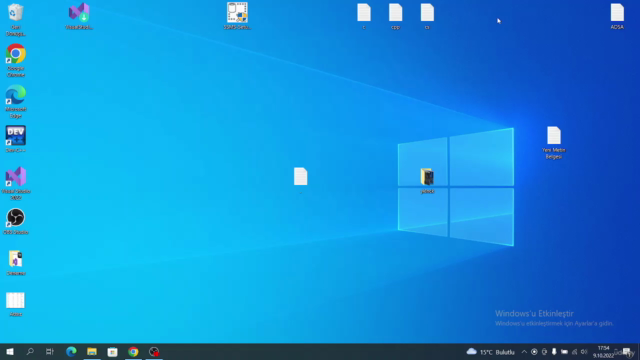Select the file named 'cs' on desktop
Screen dimensions: 640x360
tap(427, 16)
